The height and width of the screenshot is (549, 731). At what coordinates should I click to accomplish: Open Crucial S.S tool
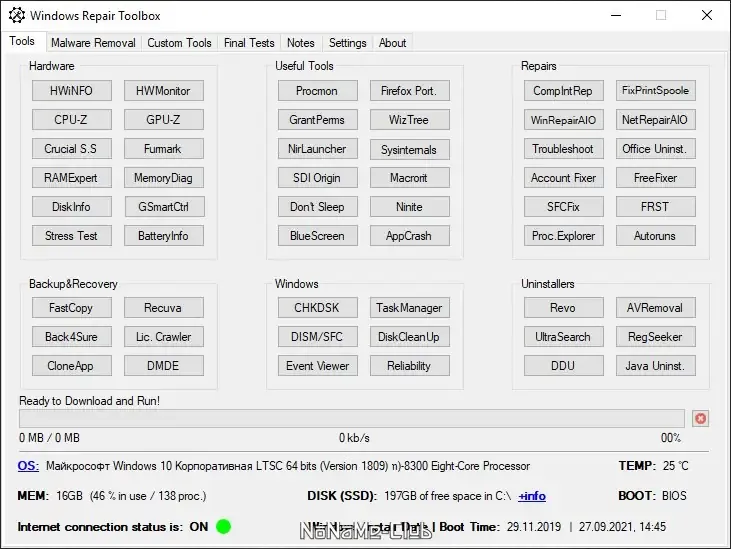pos(72,149)
